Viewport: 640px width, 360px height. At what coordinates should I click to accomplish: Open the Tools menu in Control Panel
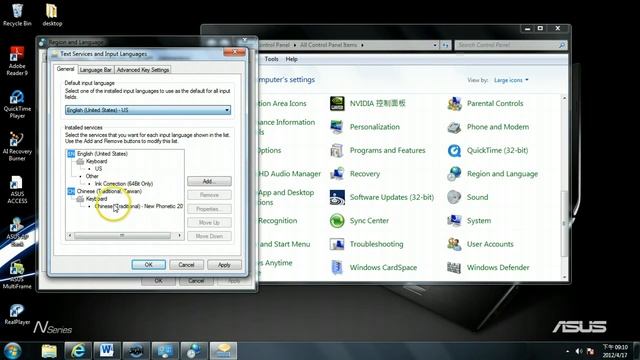pyautogui.click(x=271, y=59)
